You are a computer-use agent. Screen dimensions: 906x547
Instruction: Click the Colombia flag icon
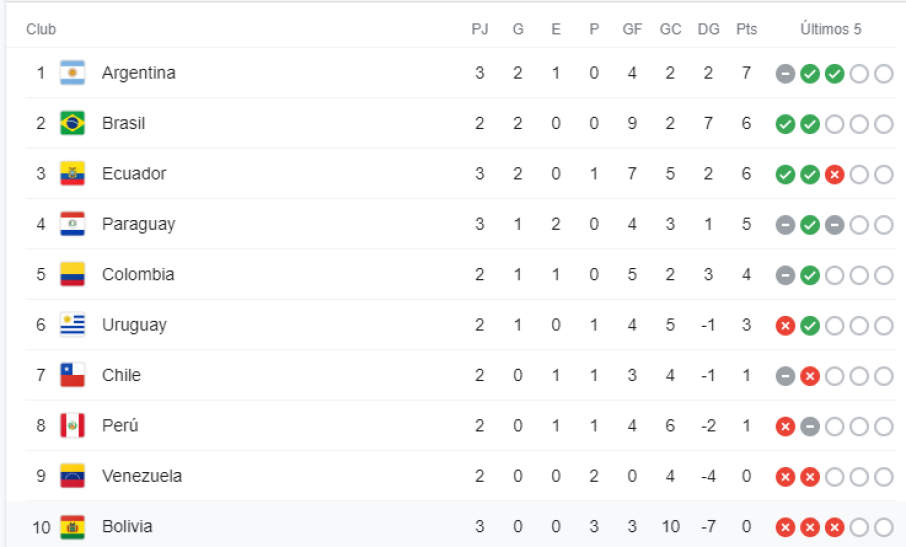[x=72, y=275]
